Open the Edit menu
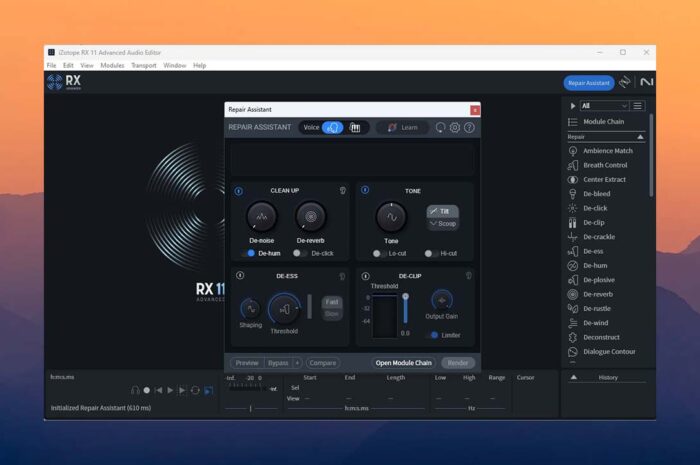 point(68,65)
